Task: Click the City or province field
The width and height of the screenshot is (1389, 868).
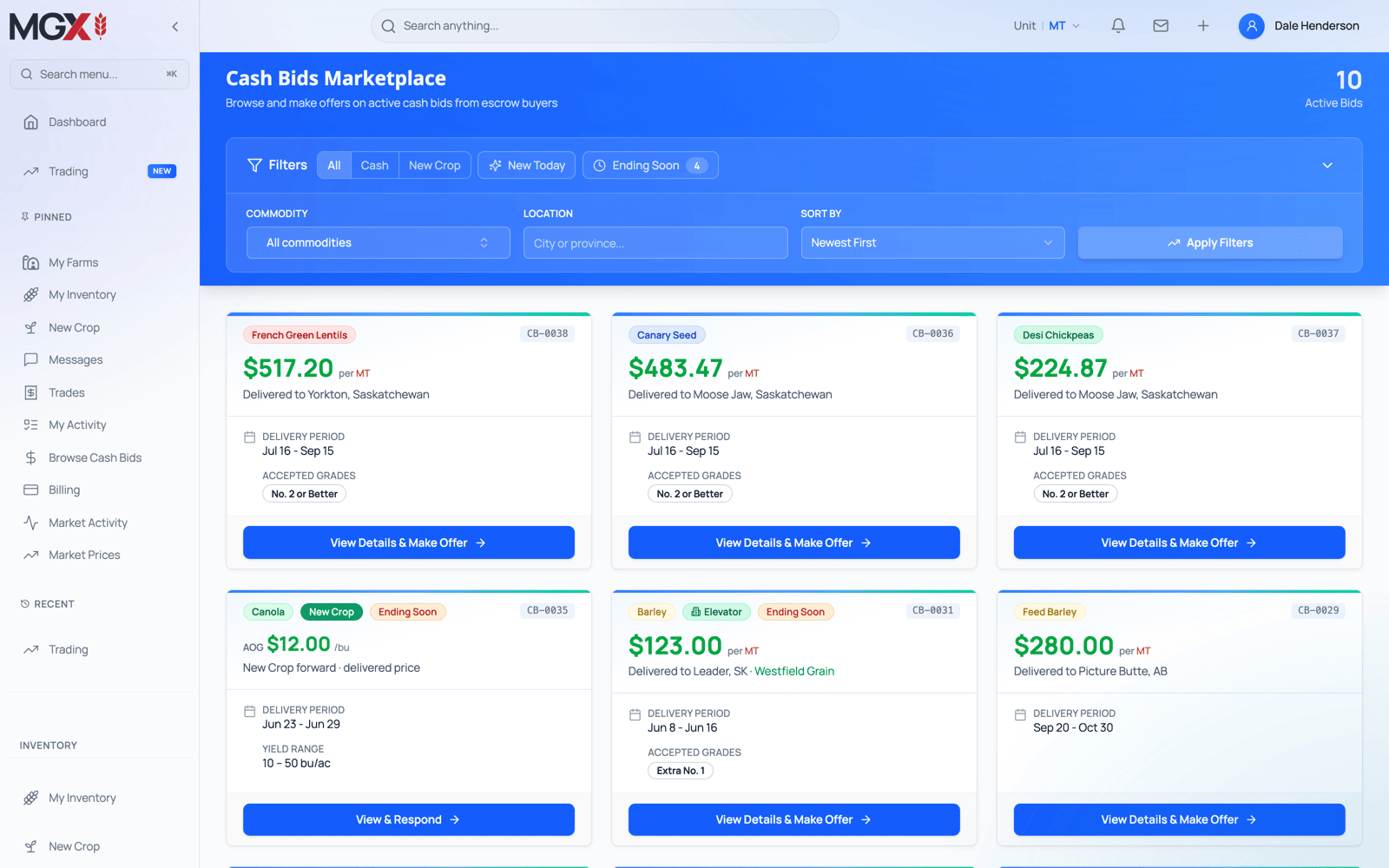Action: [x=655, y=243]
